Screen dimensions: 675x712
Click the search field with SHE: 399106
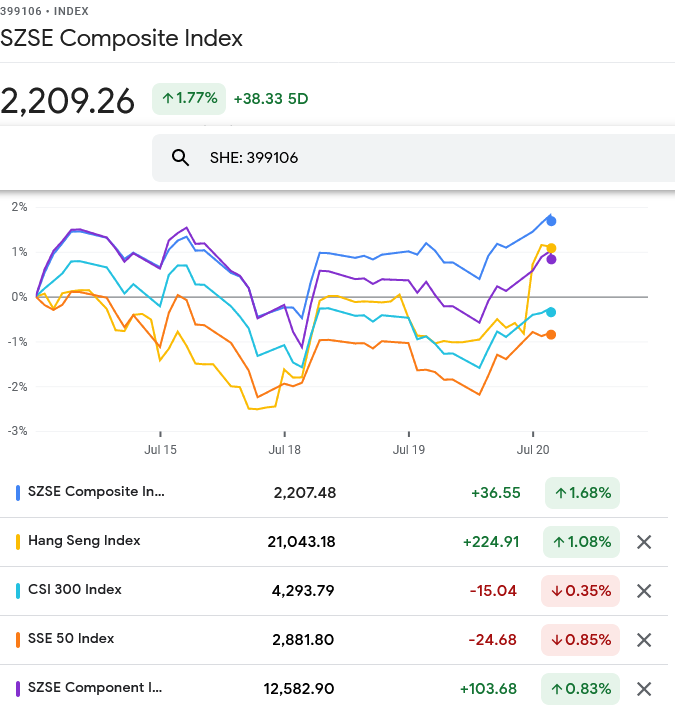pos(420,158)
